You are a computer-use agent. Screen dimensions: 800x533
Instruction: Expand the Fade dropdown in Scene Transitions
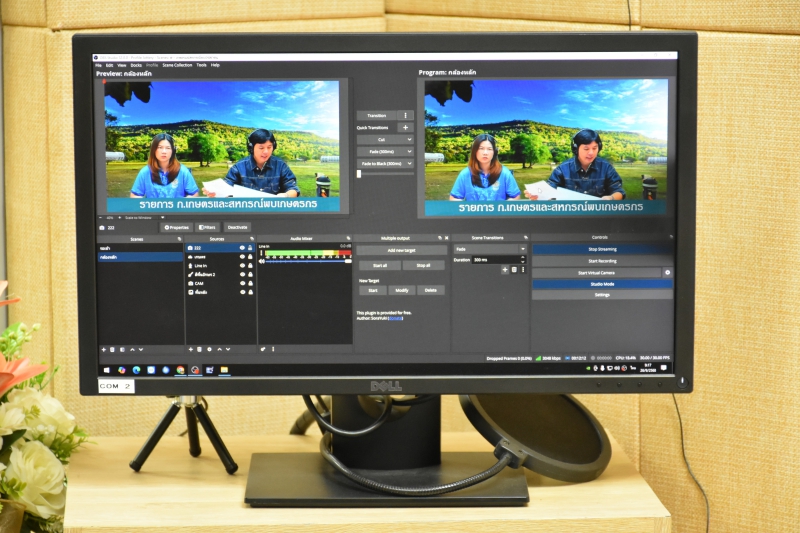coord(490,248)
